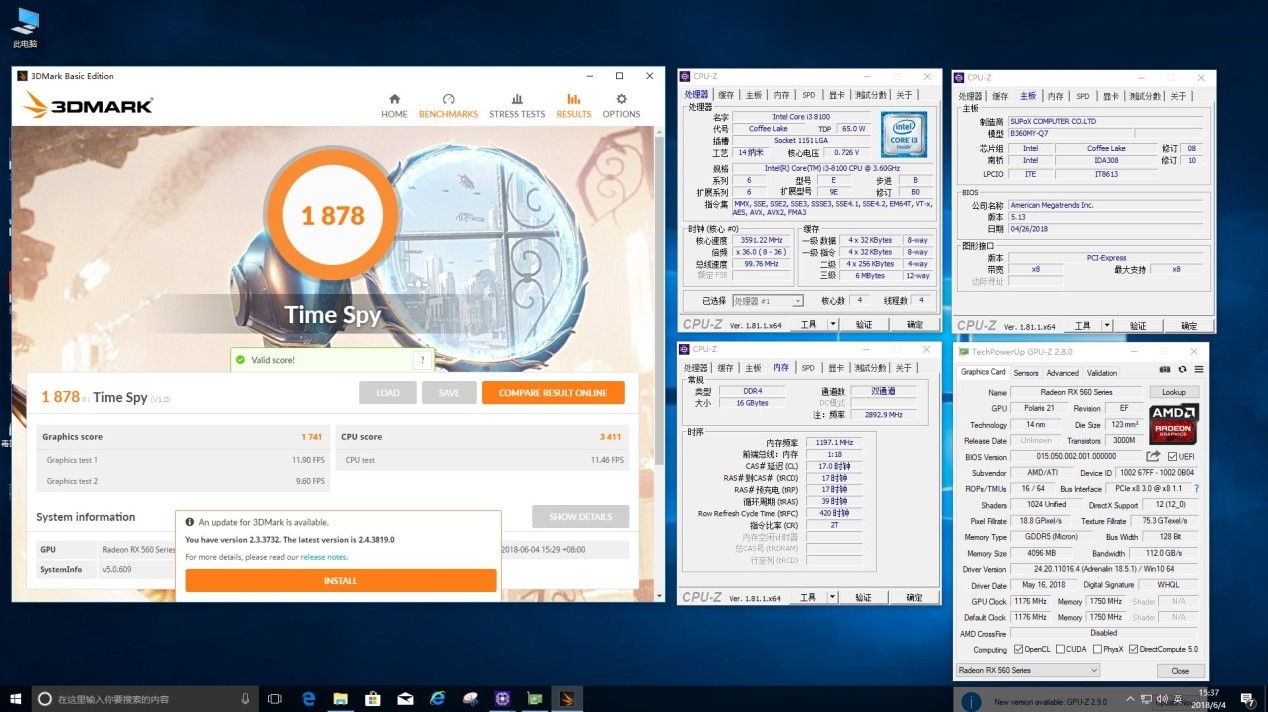Expand the 工具 dropdown arrow in CPU-Z
The image size is (1268, 712).
click(833, 323)
